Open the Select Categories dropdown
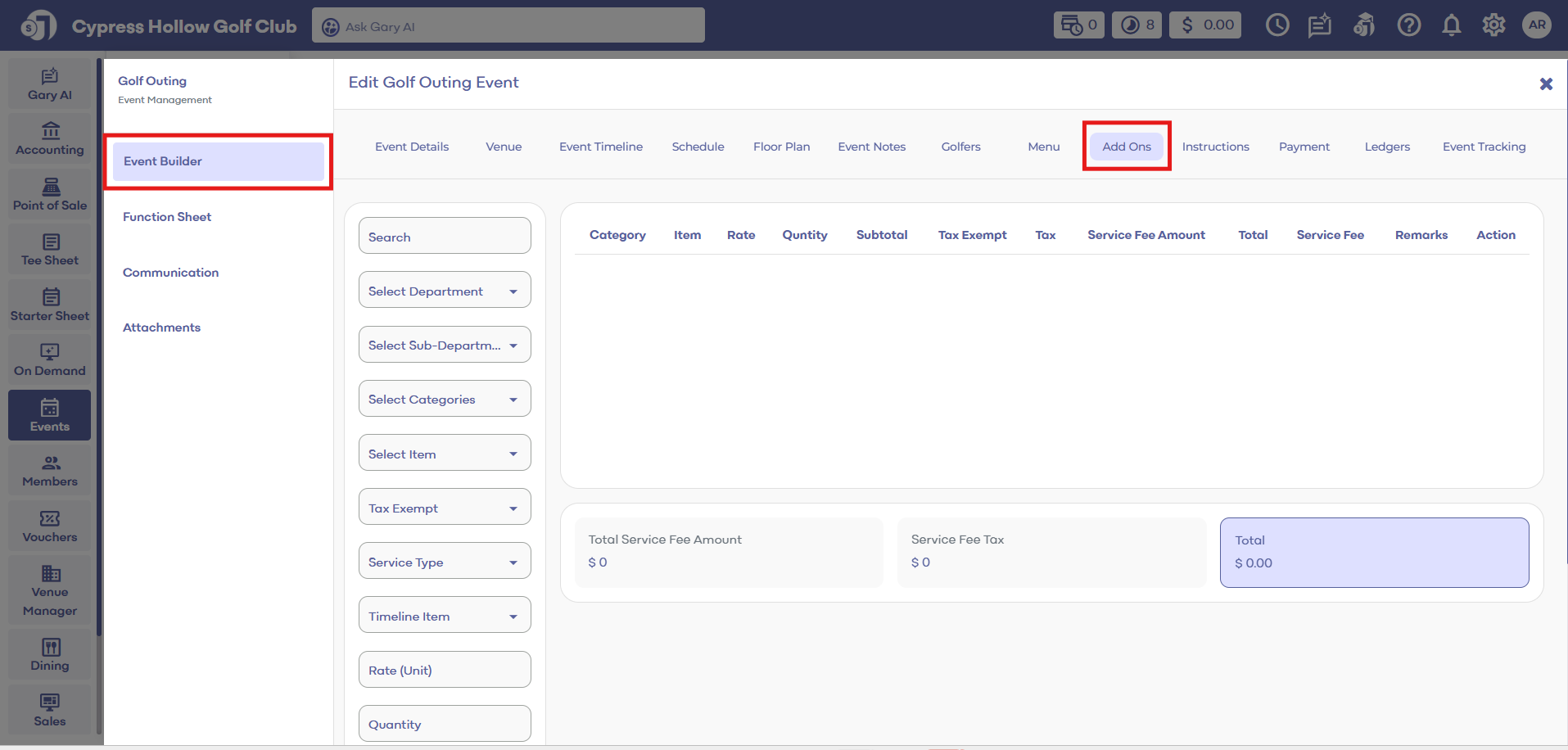Image resolution: width=1568 pixels, height=750 pixels. click(445, 399)
